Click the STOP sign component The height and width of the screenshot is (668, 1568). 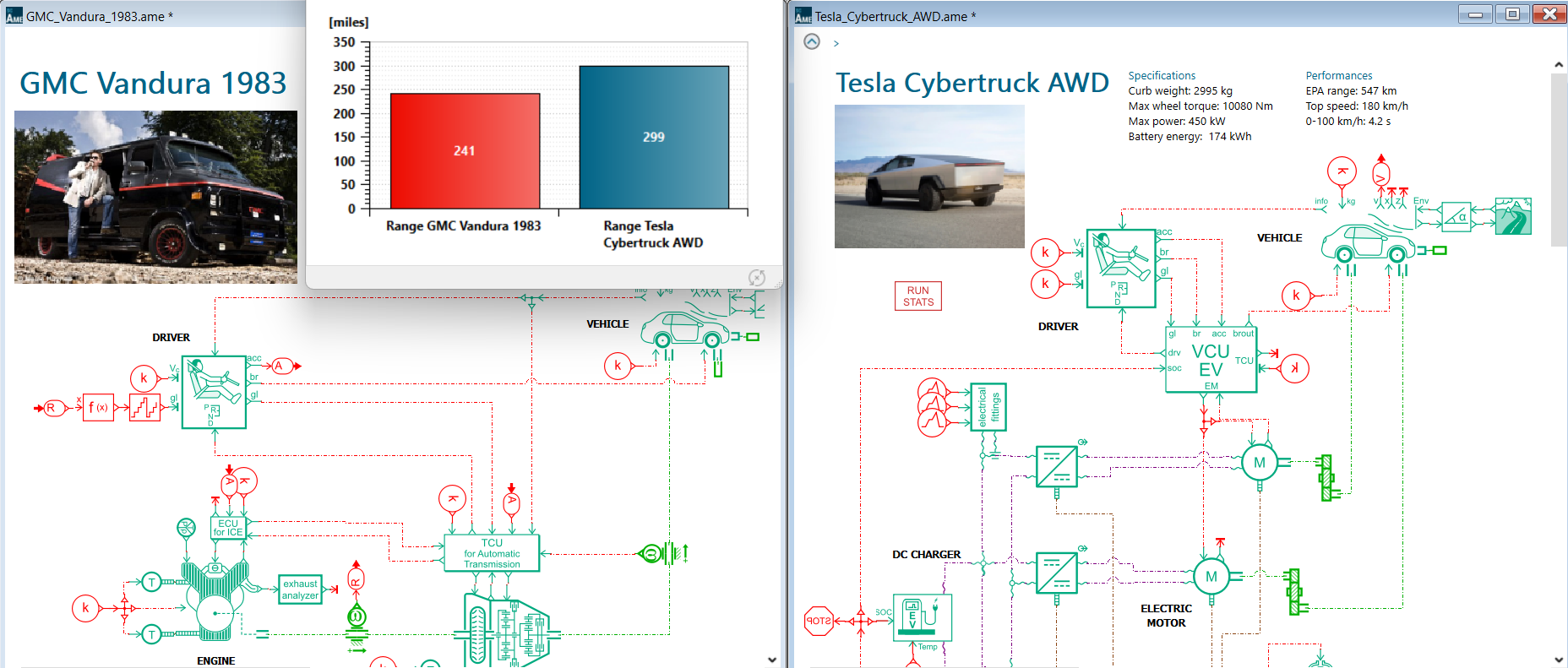[x=819, y=621]
